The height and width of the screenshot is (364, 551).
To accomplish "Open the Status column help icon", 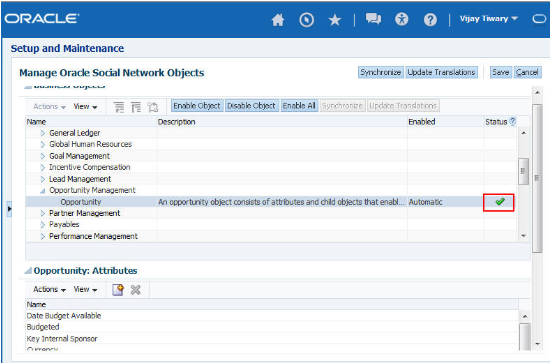I will pyautogui.click(x=513, y=121).
